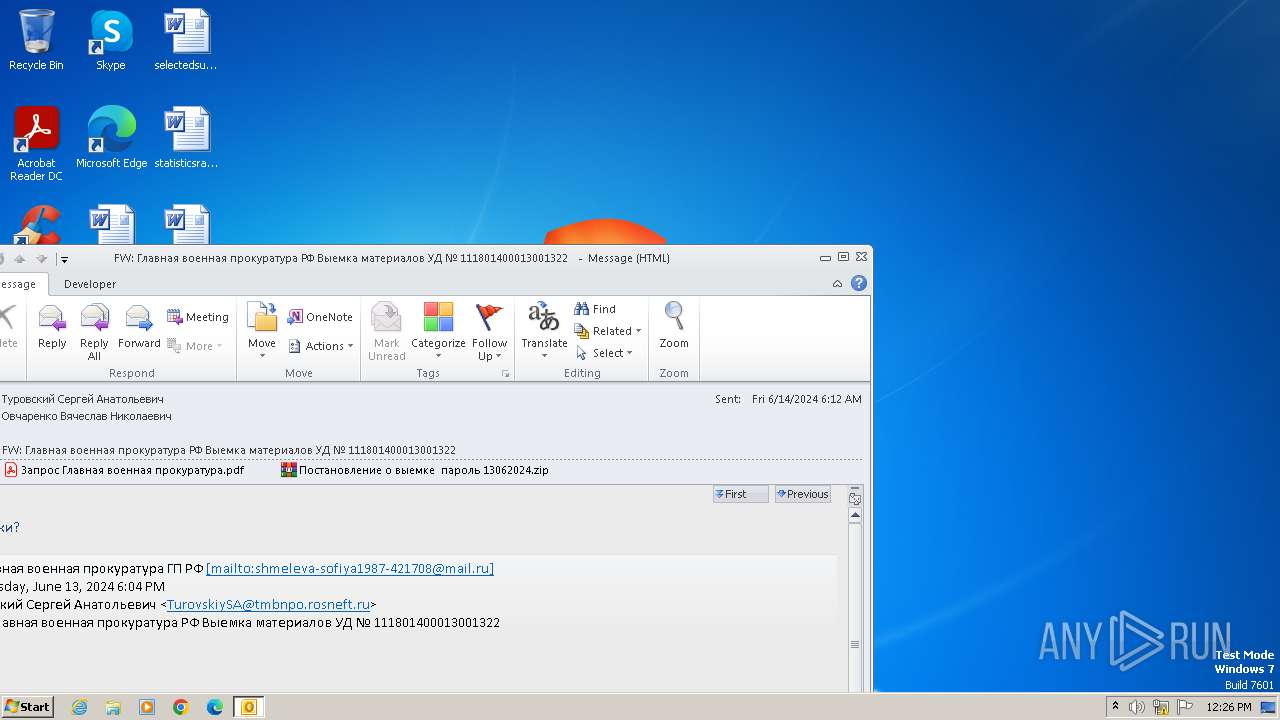Open the Outlook Help question-mark icon

(x=858, y=283)
